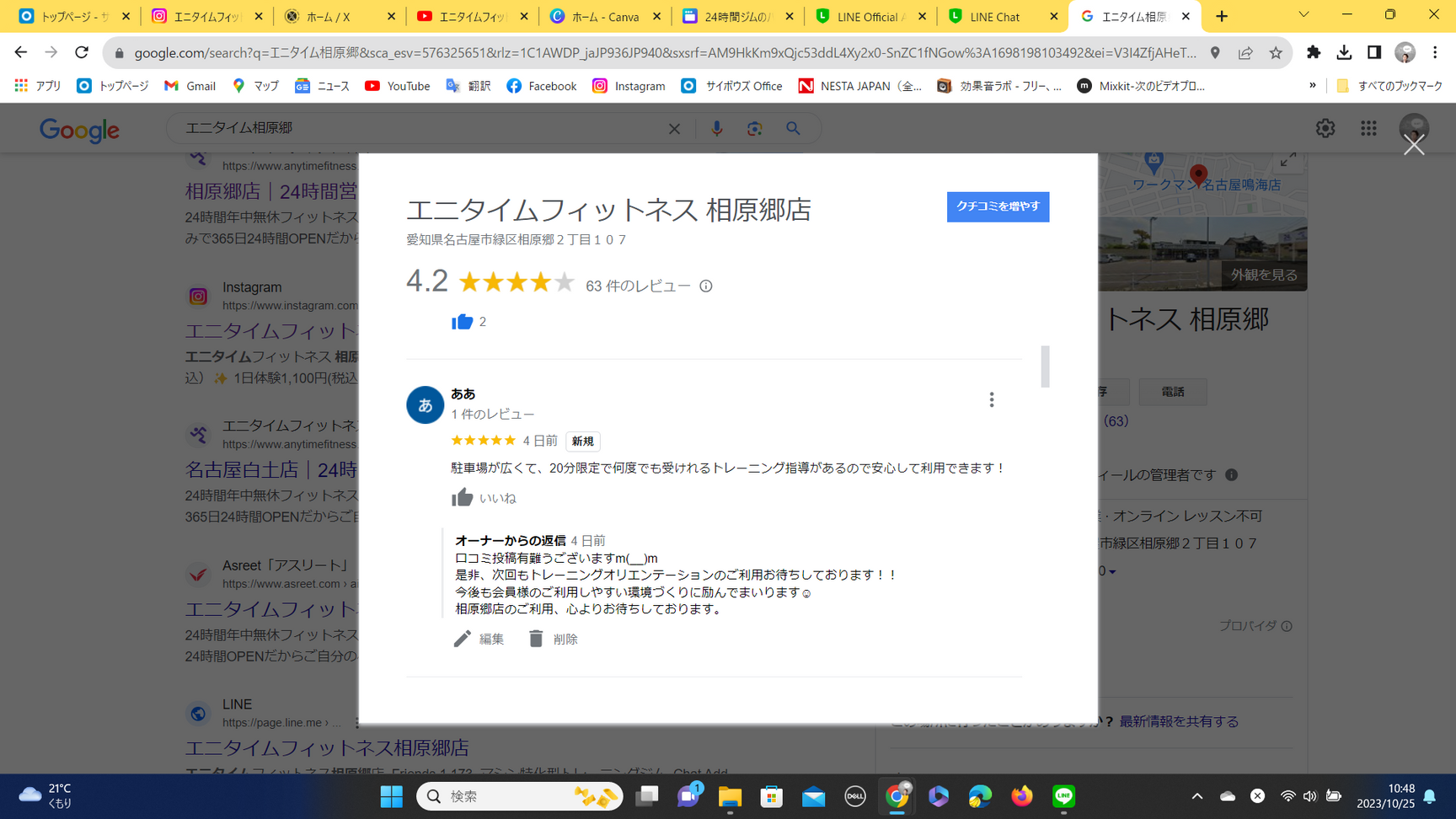The width and height of the screenshot is (1456, 819).
Task: Go back in browser history
Action: (21, 52)
